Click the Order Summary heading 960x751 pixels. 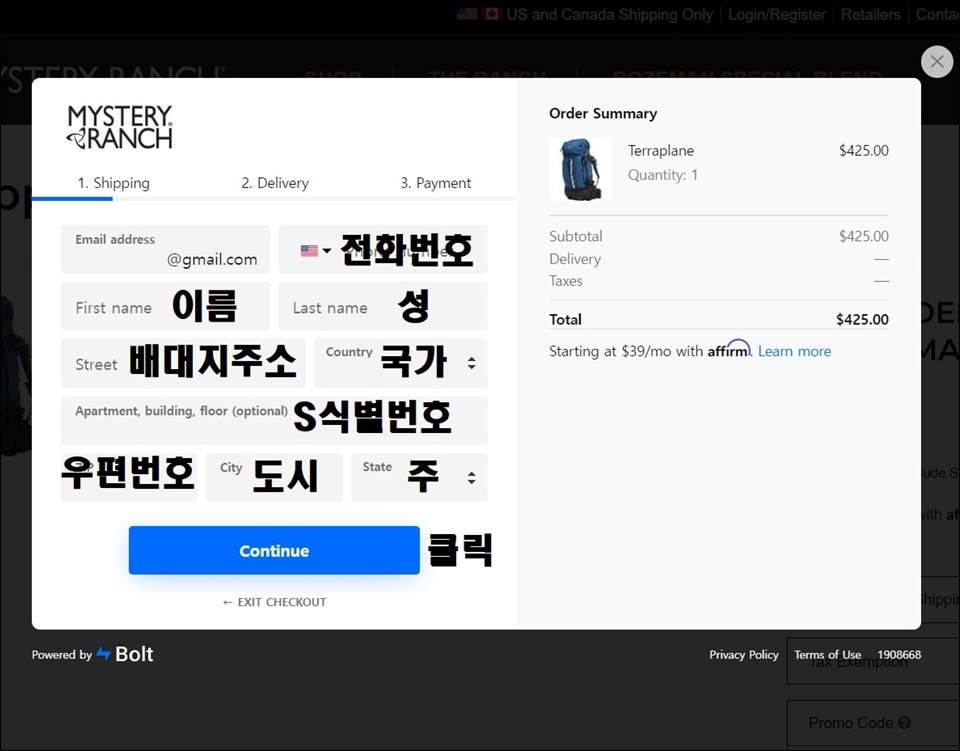click(603, 113)
